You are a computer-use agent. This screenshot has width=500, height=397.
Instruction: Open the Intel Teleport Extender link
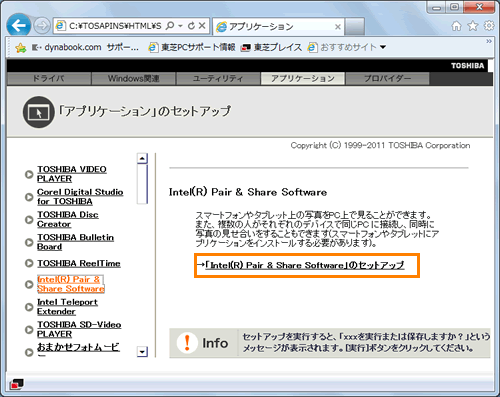coord(67,307)
